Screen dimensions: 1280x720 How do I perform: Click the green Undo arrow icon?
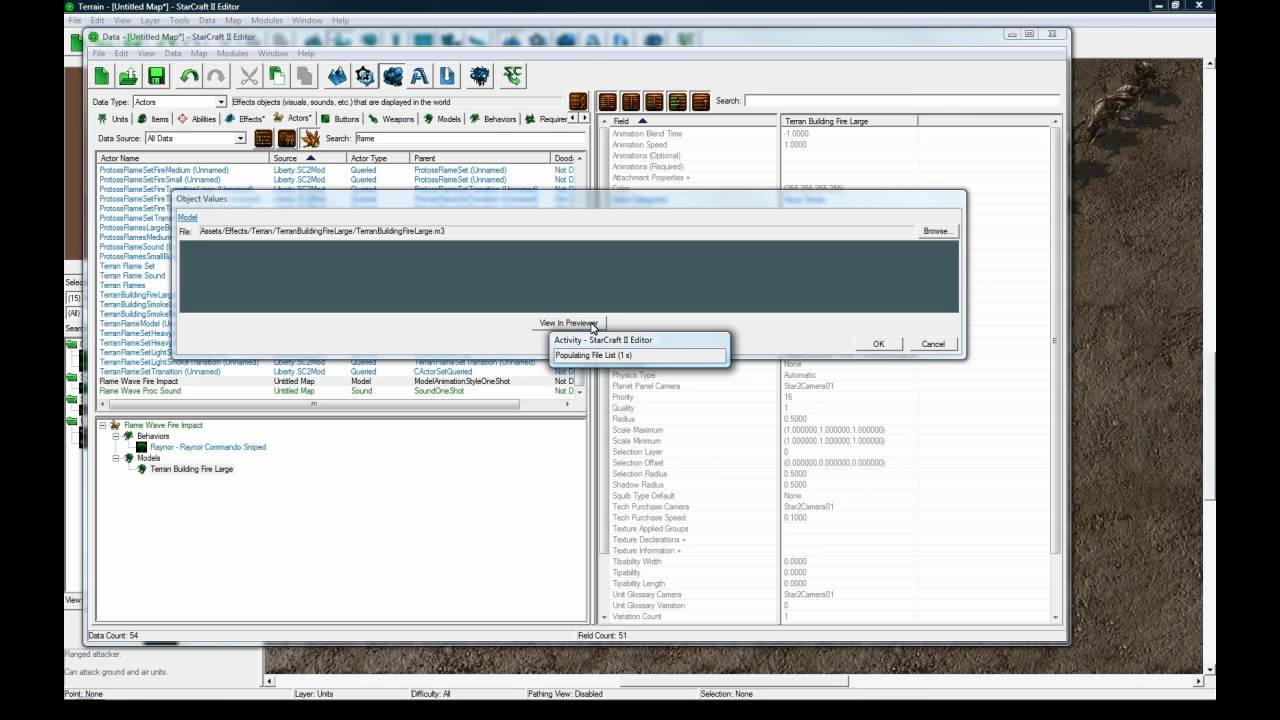pos(189,76)
